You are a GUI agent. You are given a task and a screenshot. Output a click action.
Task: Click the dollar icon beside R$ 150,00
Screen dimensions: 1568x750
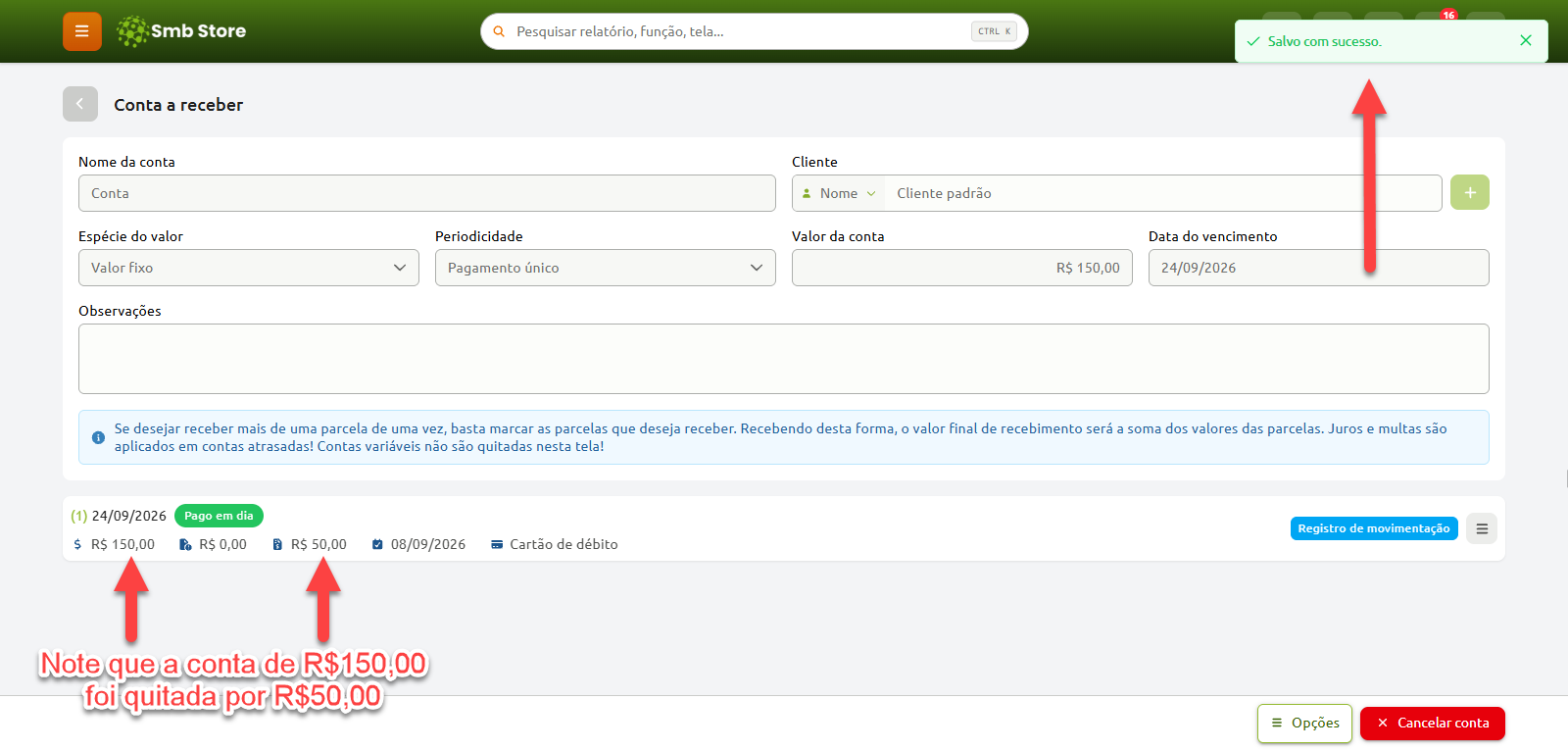tap(77, 544)
